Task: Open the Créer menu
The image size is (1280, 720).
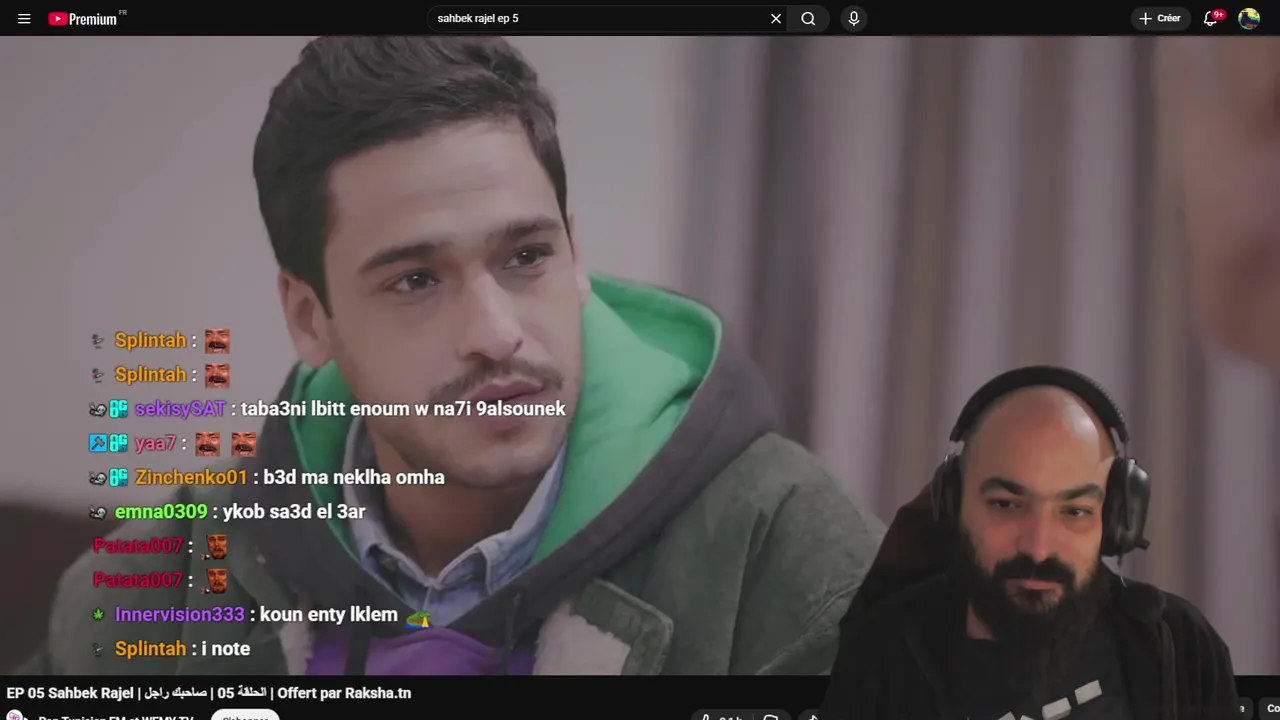Action: pyautogui.click(x=1160, y=18)
